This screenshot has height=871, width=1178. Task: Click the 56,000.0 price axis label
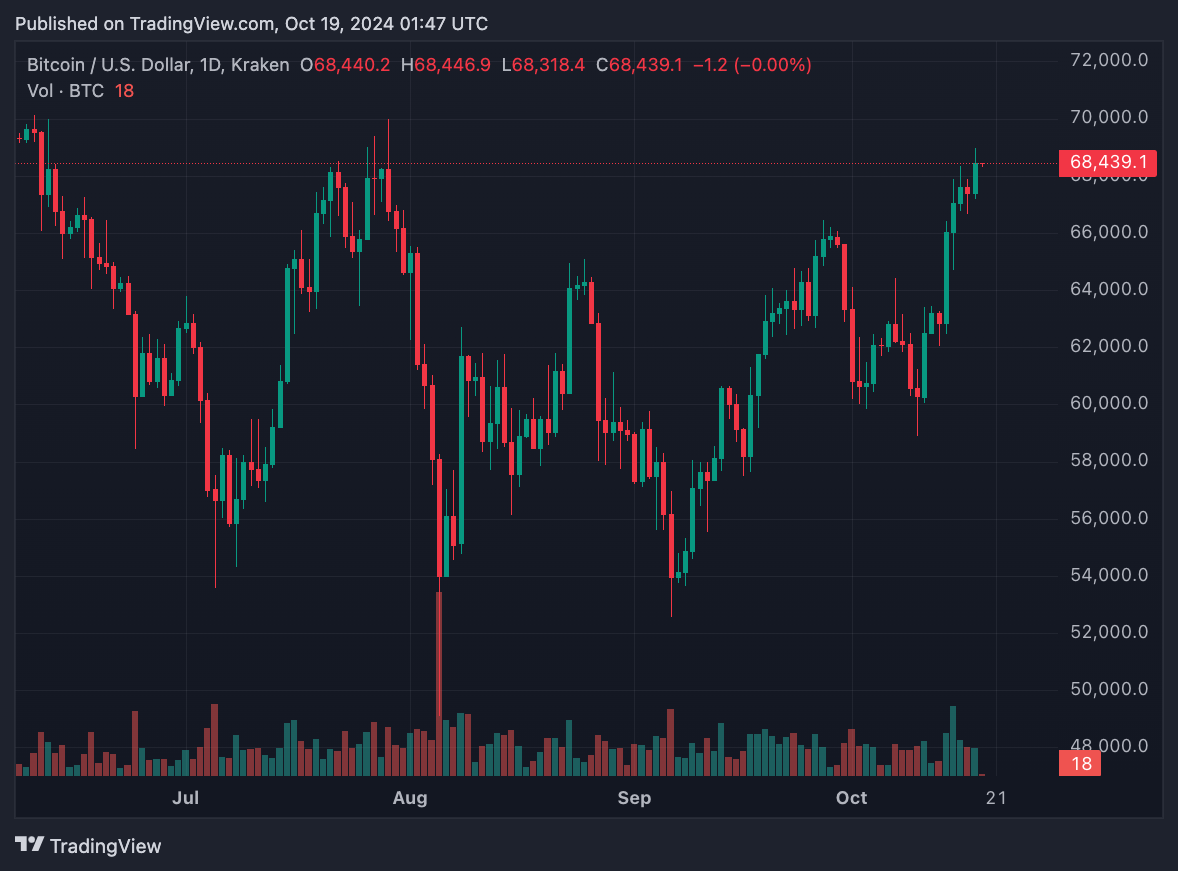[x=1109, y=518]
